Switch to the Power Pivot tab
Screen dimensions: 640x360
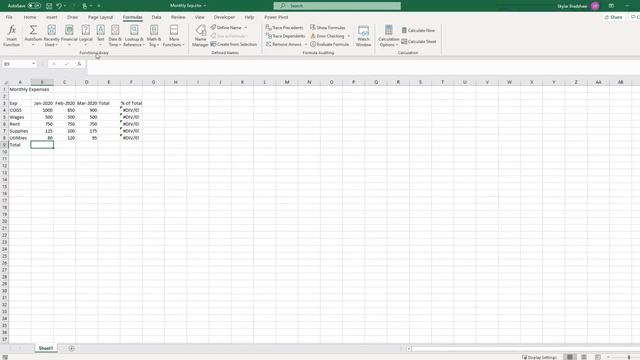click(276, 17)
